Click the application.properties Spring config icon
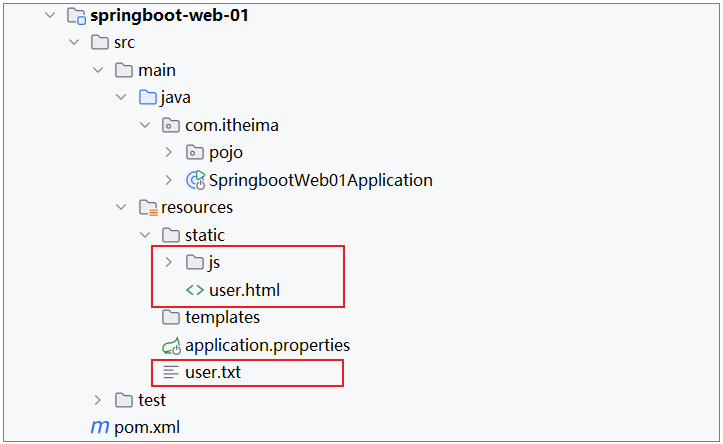 170,345
